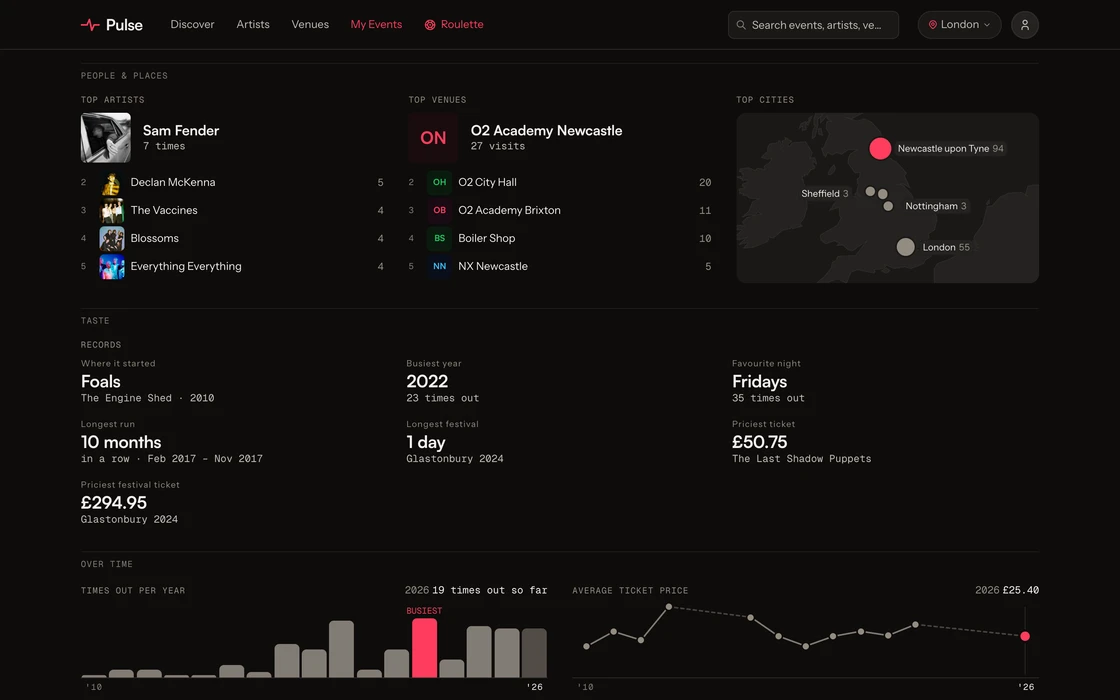Click the search magnifier icon
The height and width of the screenshot is (700, 1120).
[741, 25]
